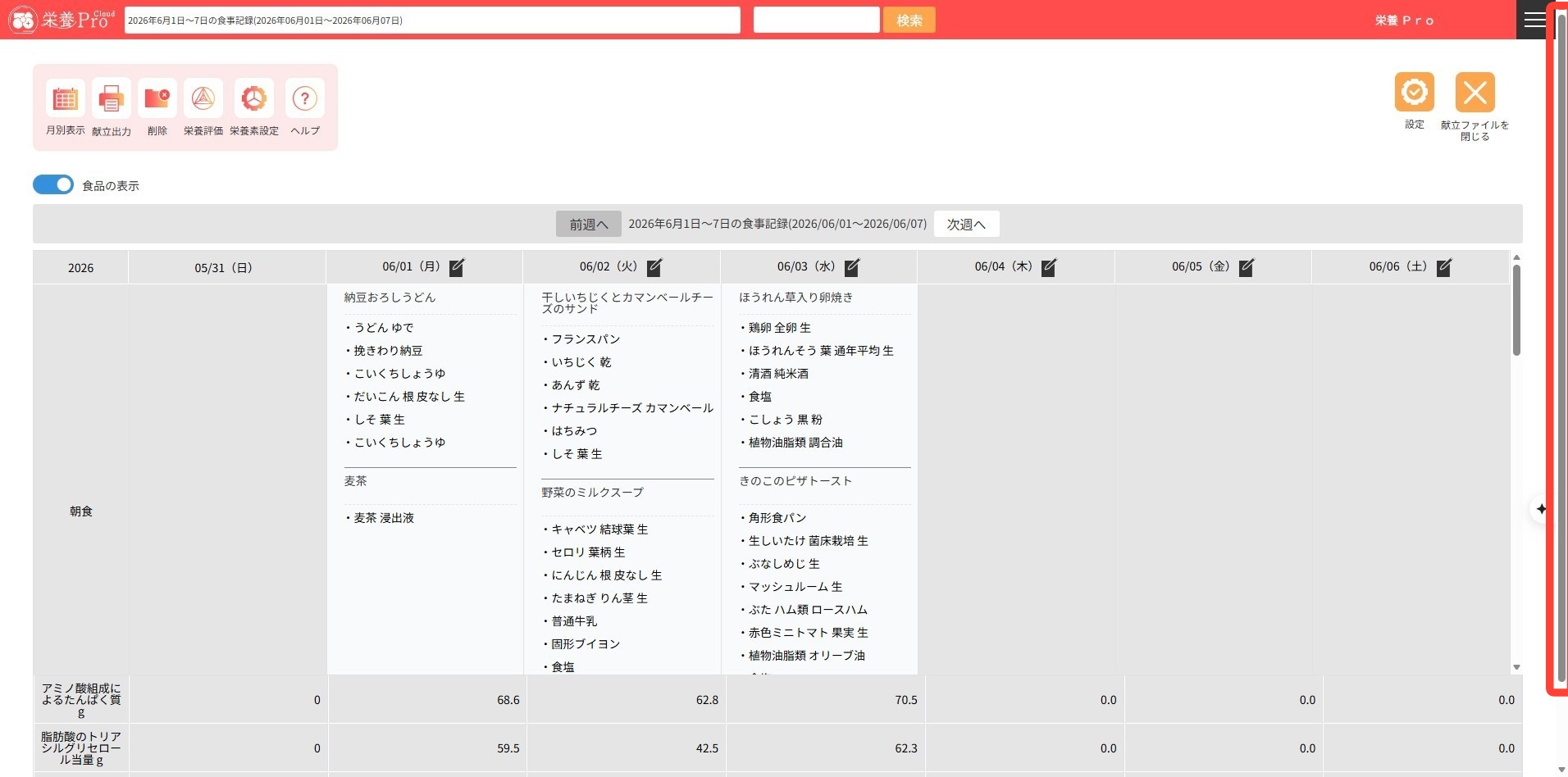Select the dish ほうれん草入り卵焼き
This screenshot has height=777, width=1568.
(x=795, y=298)
